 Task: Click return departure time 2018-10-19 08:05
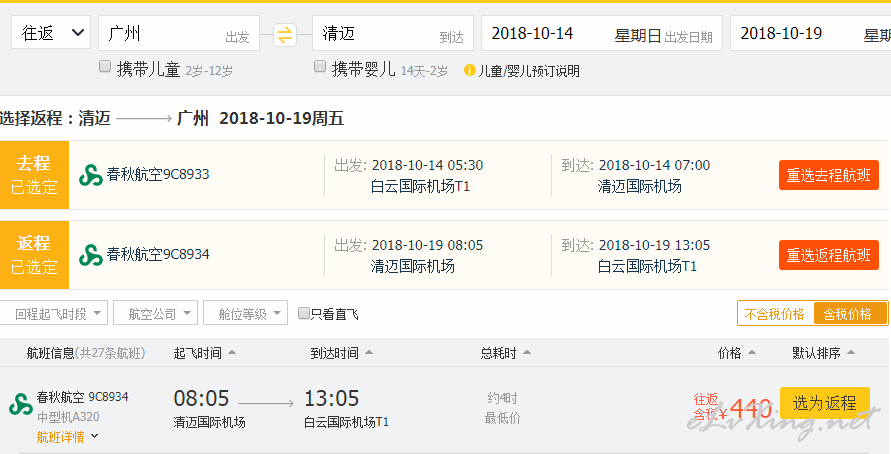point(427,245)
